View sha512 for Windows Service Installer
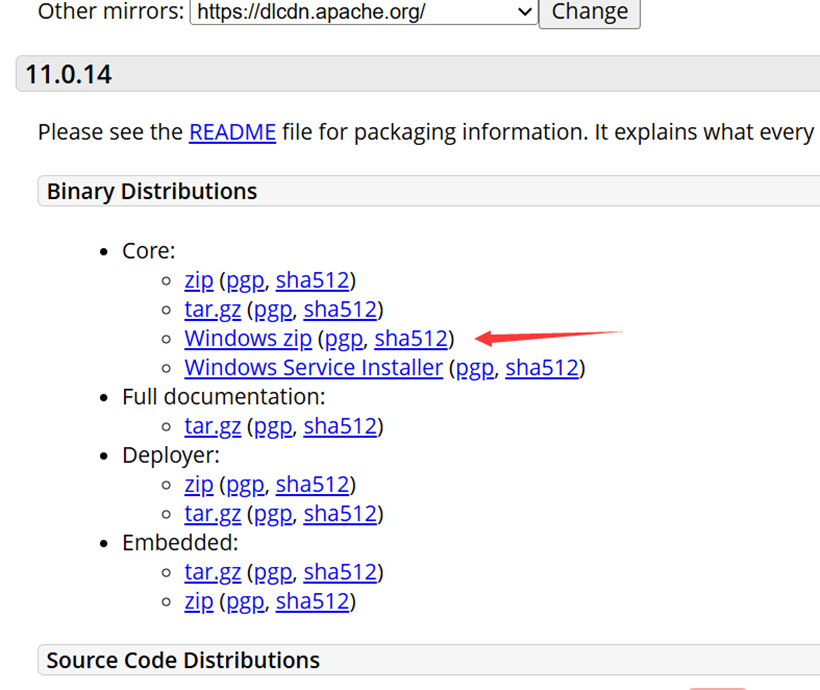 pyautogui.click(x=542, y=368)
